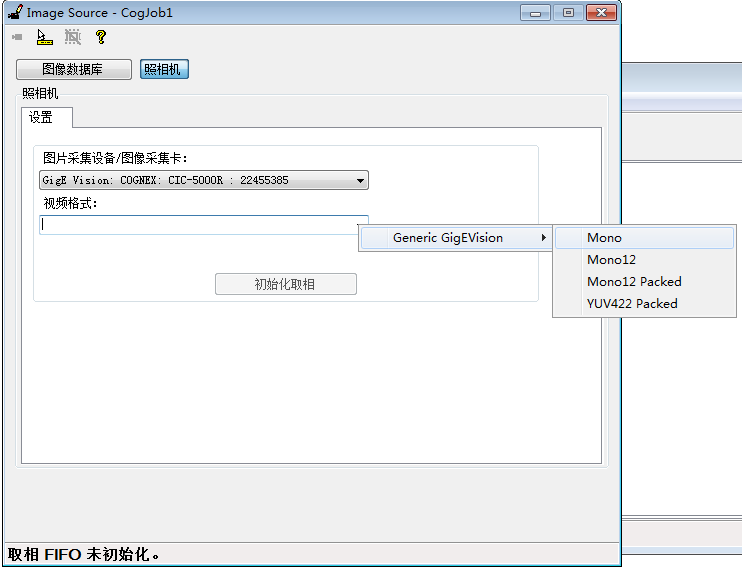742x568 pixels.
Task: Open Generic GigEVision submenu item
Action: point(456,238)
